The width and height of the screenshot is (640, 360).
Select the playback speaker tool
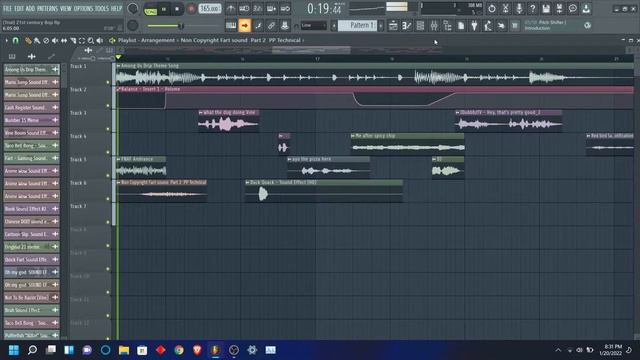[100, 40]
